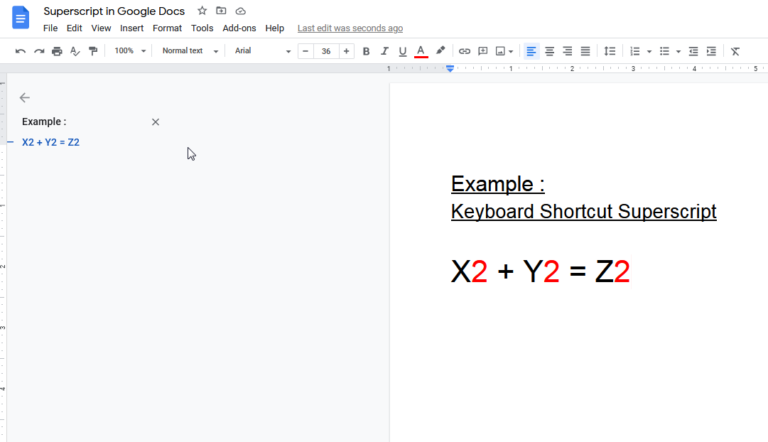Toggle underline formatting
The height and width of the screenshot is (442, 768).
click(403, 51)
